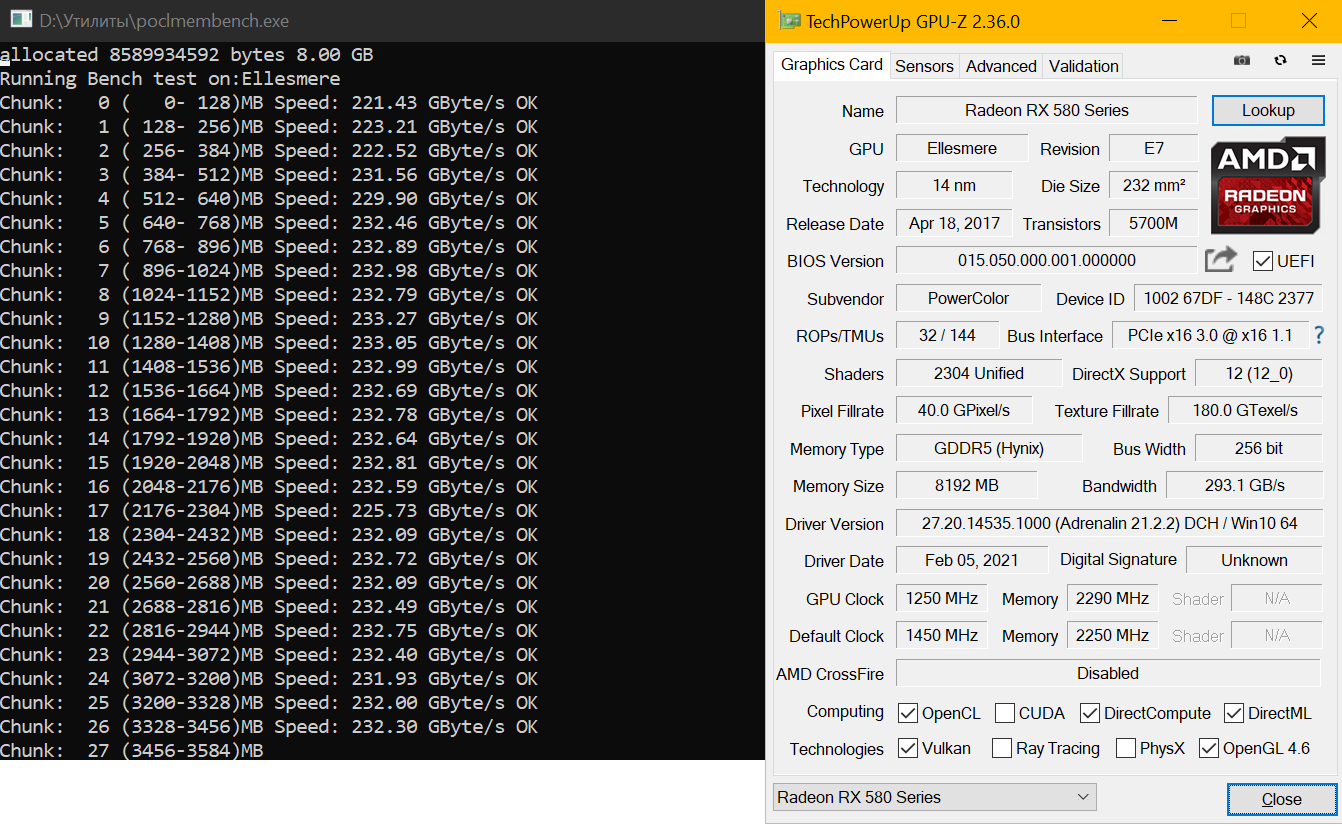
Task: Click the Close button in GPU-Z
Action: tap(1281, 799)
